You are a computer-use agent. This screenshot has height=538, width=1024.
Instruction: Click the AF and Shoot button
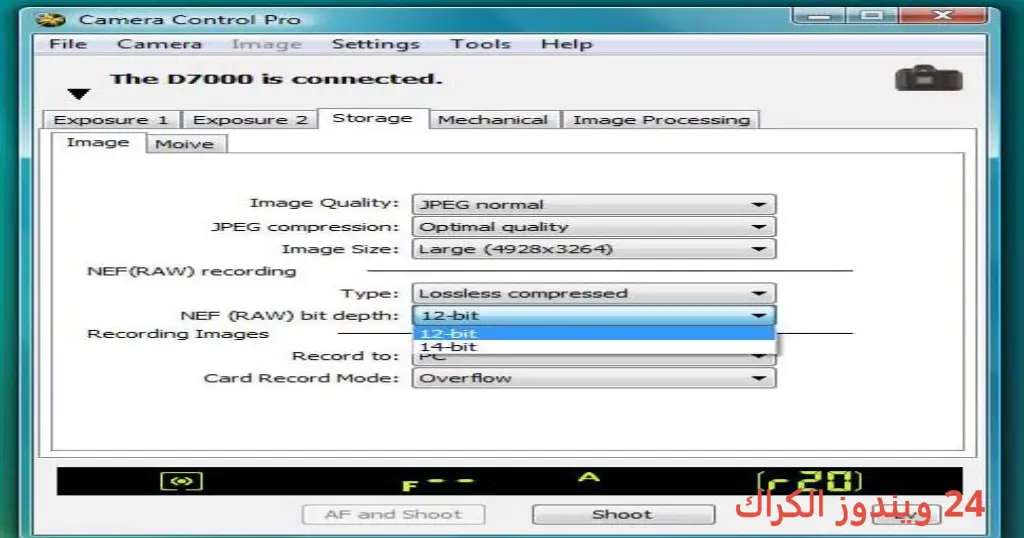pos(393,514)
